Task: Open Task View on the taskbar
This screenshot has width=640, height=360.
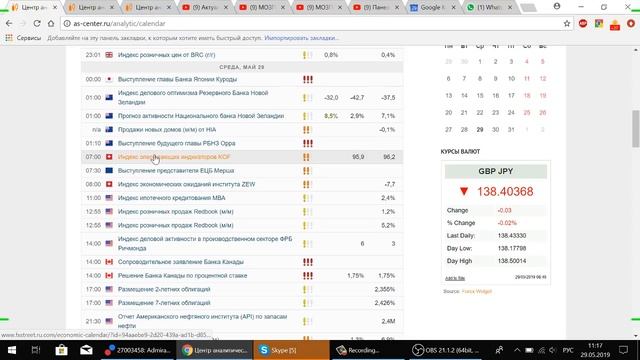Action: coord(36,350)
